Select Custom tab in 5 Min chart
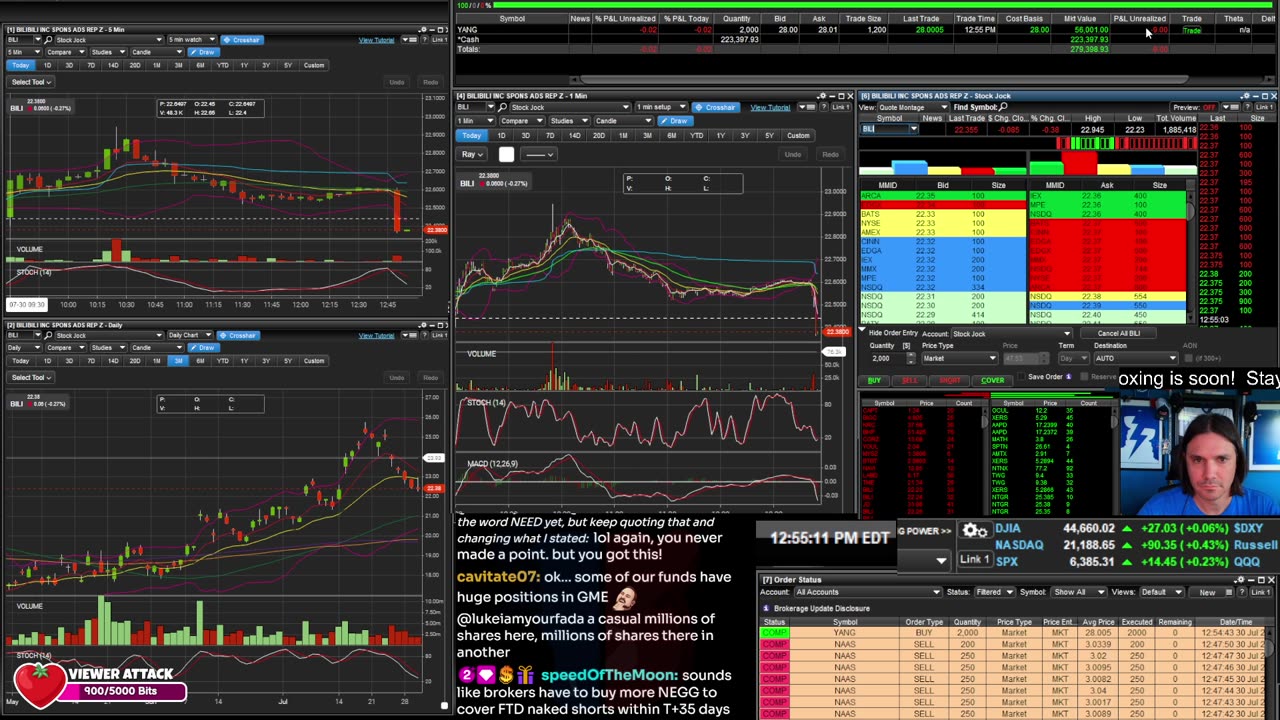This screenshot has height=720, width=1280. 313,65
